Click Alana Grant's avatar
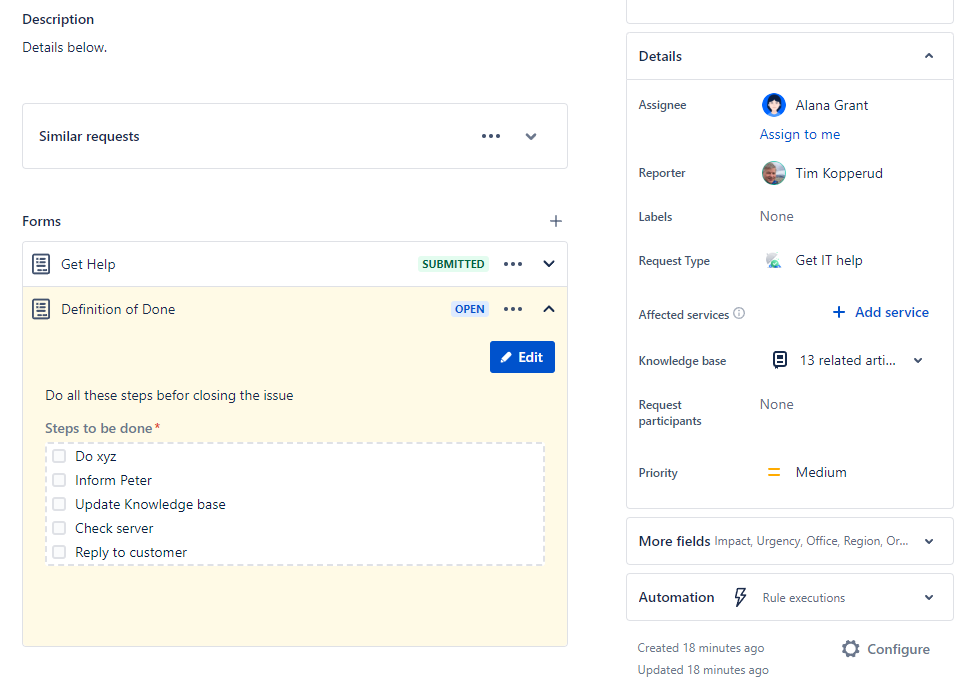Image resolution: width=964 pixels, height=679 pixels. coord(773,105)
